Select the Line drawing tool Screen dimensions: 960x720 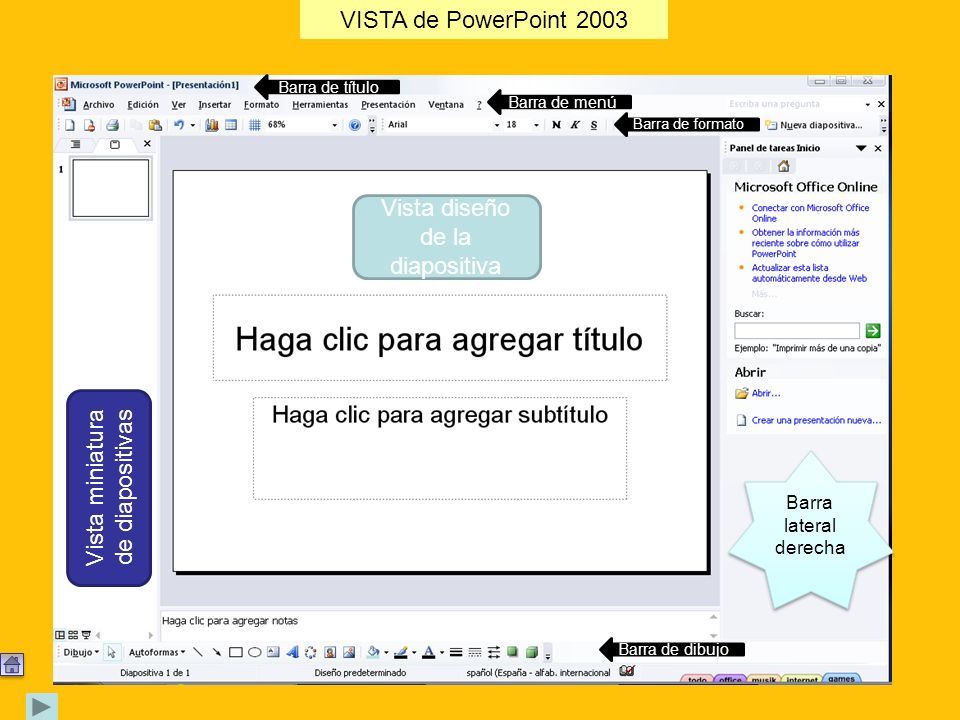tap(198, 653)
